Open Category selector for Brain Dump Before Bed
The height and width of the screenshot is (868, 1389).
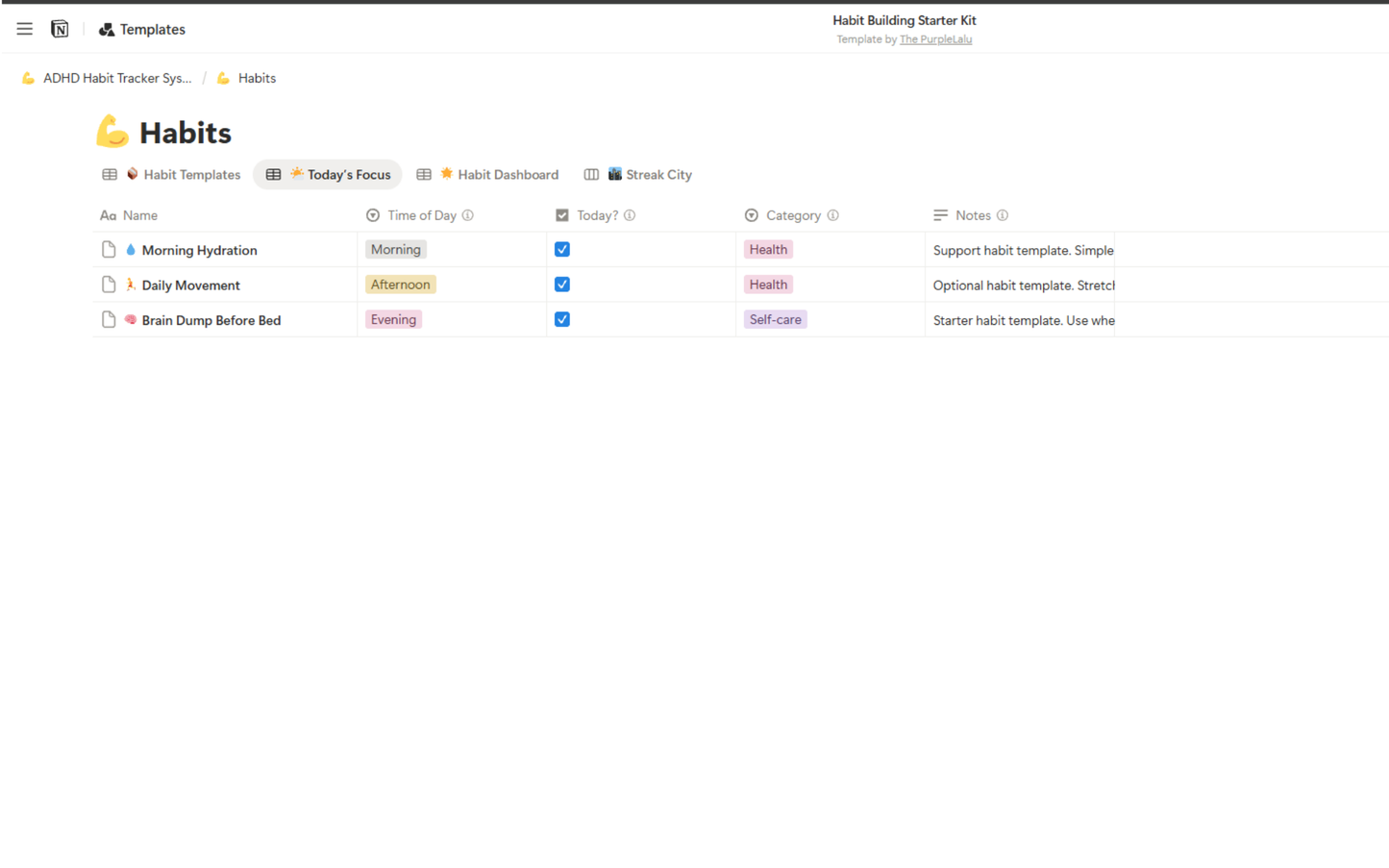coord(775,319)
